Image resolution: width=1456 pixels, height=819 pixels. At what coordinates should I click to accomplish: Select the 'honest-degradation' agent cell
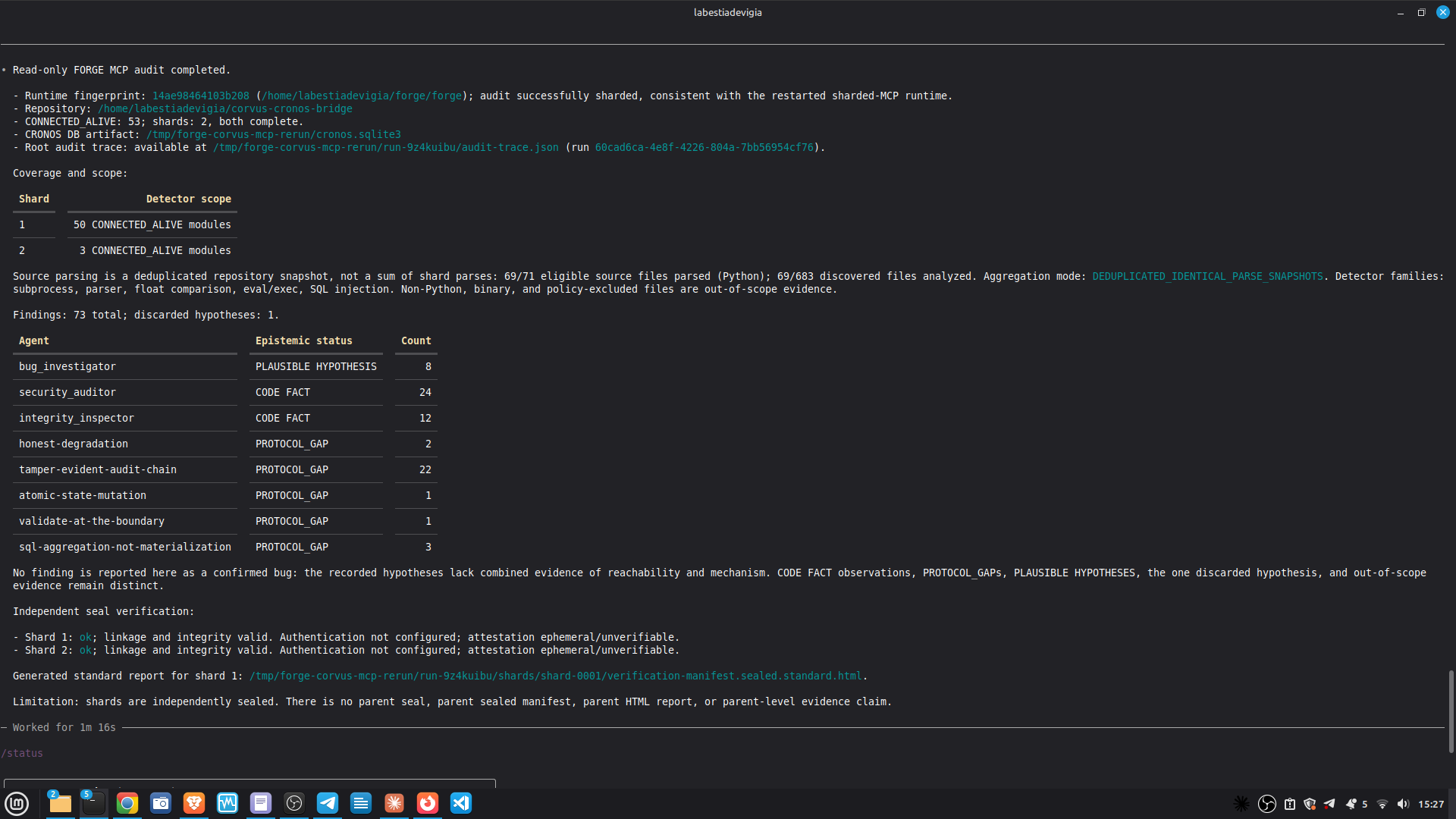click(x=74, y=444)
